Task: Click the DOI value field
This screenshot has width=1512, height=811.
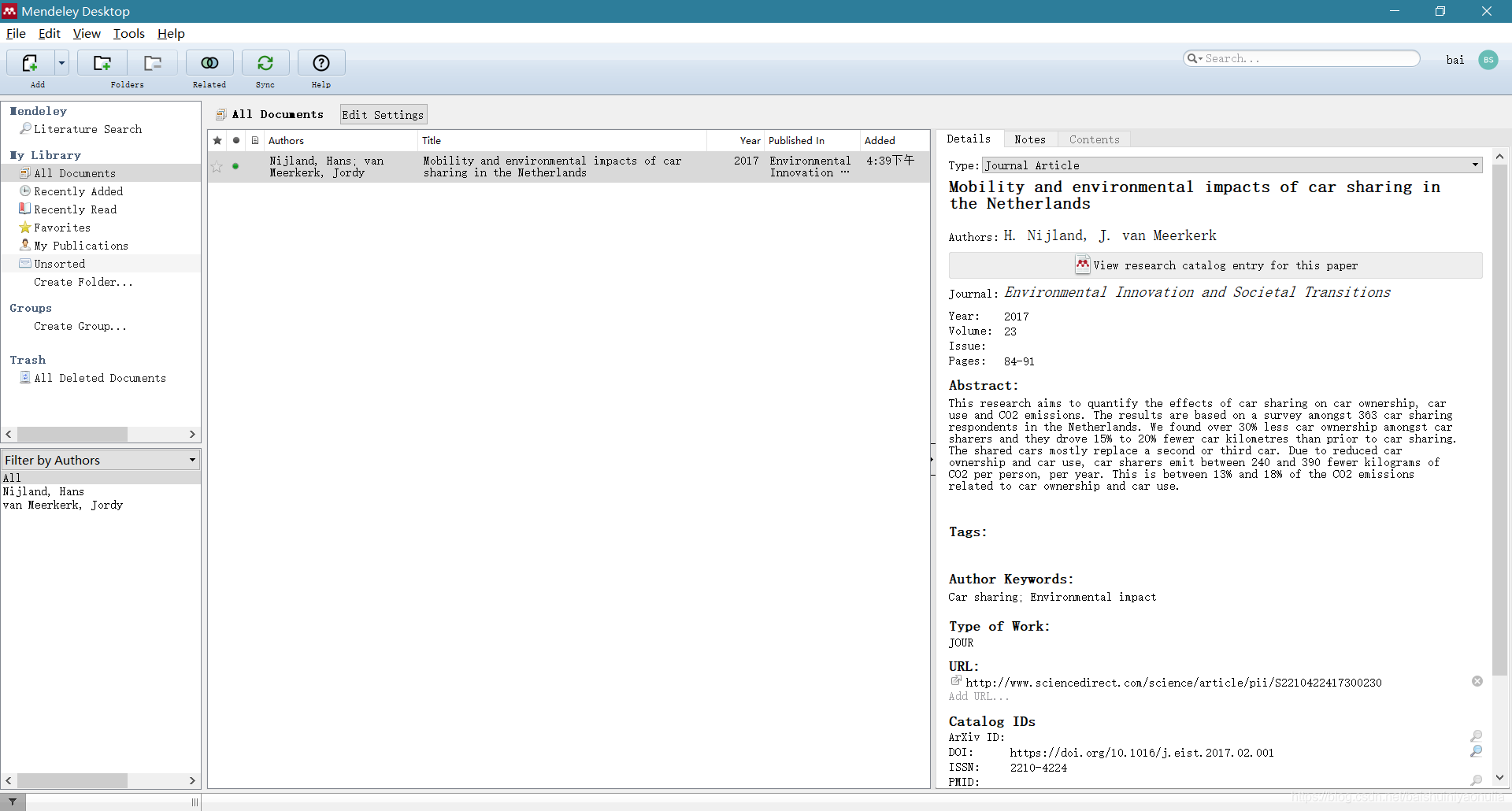Action: point(1141,753)
